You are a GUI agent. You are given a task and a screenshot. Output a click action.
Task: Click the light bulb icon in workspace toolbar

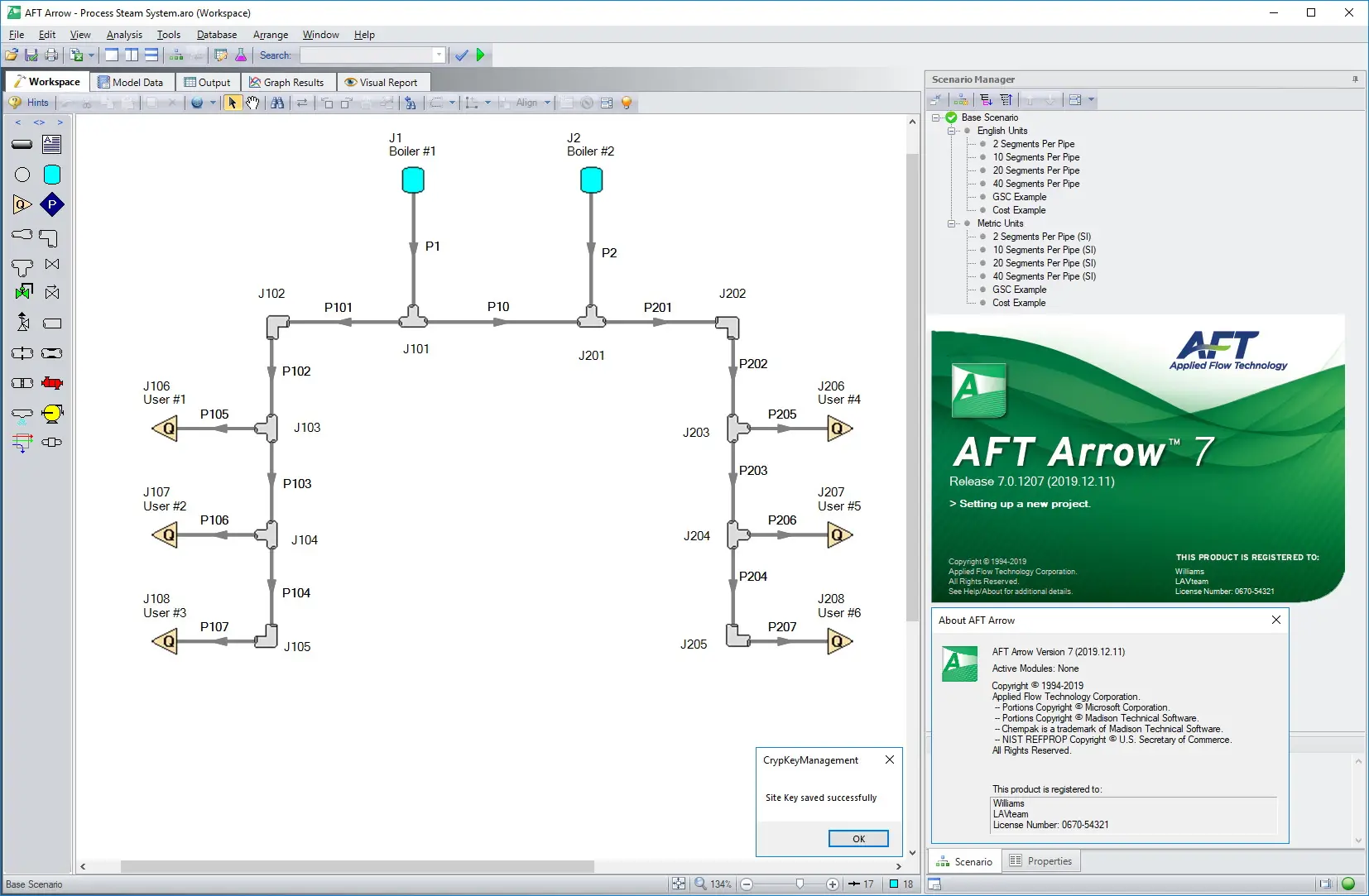click(627, 103)
